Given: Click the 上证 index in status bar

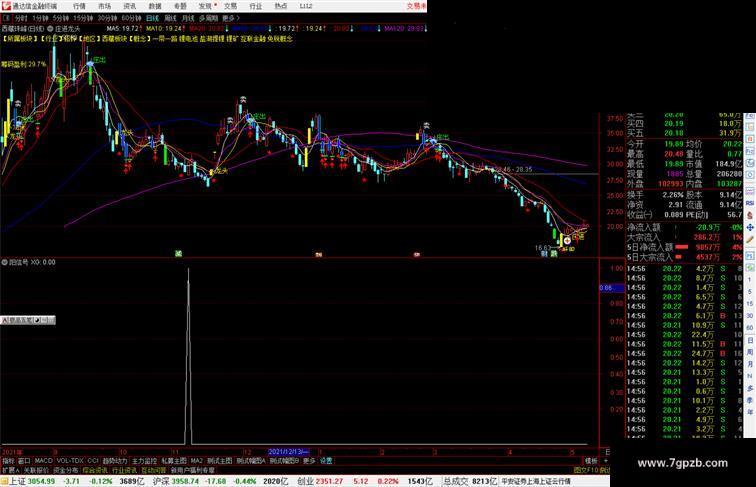Looking at the screenshot, I should (17, 481).
